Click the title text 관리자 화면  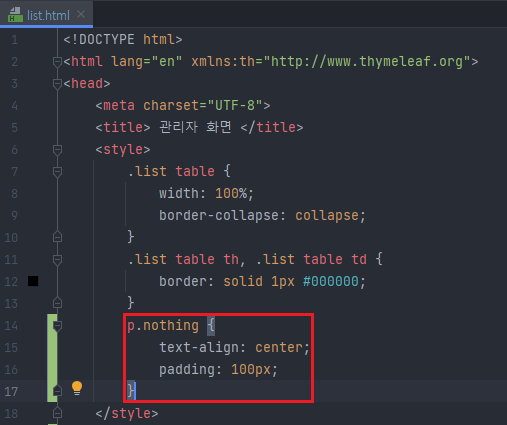click(195, 127)
